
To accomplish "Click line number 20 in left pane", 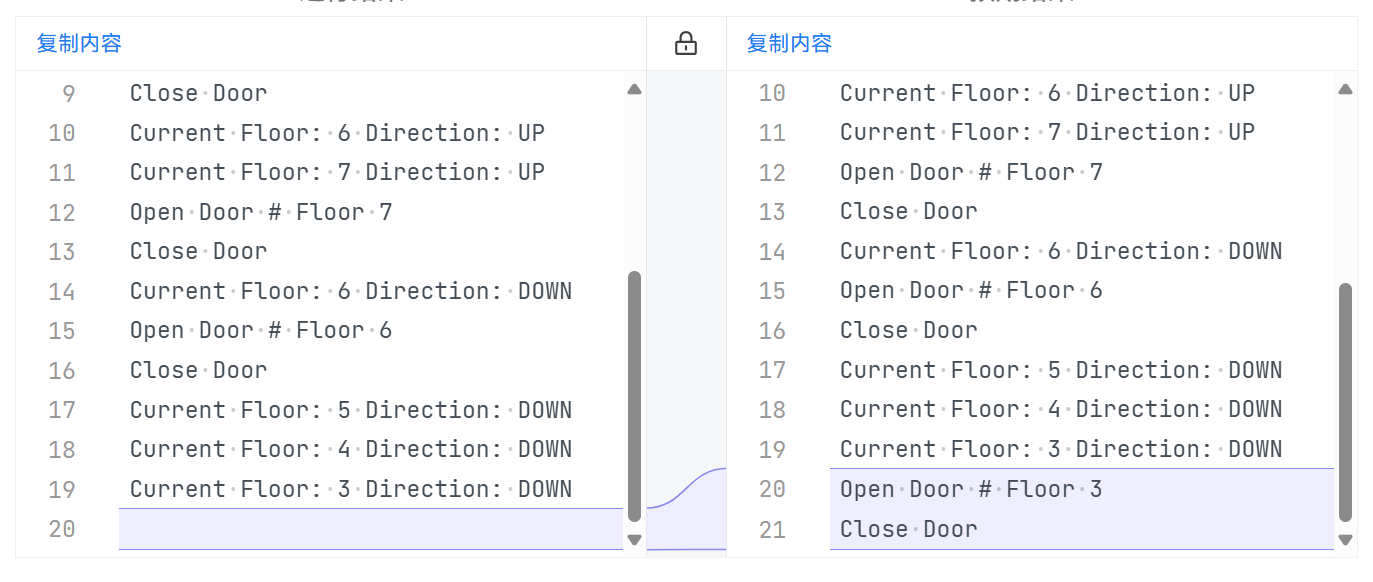I will 62,529.
